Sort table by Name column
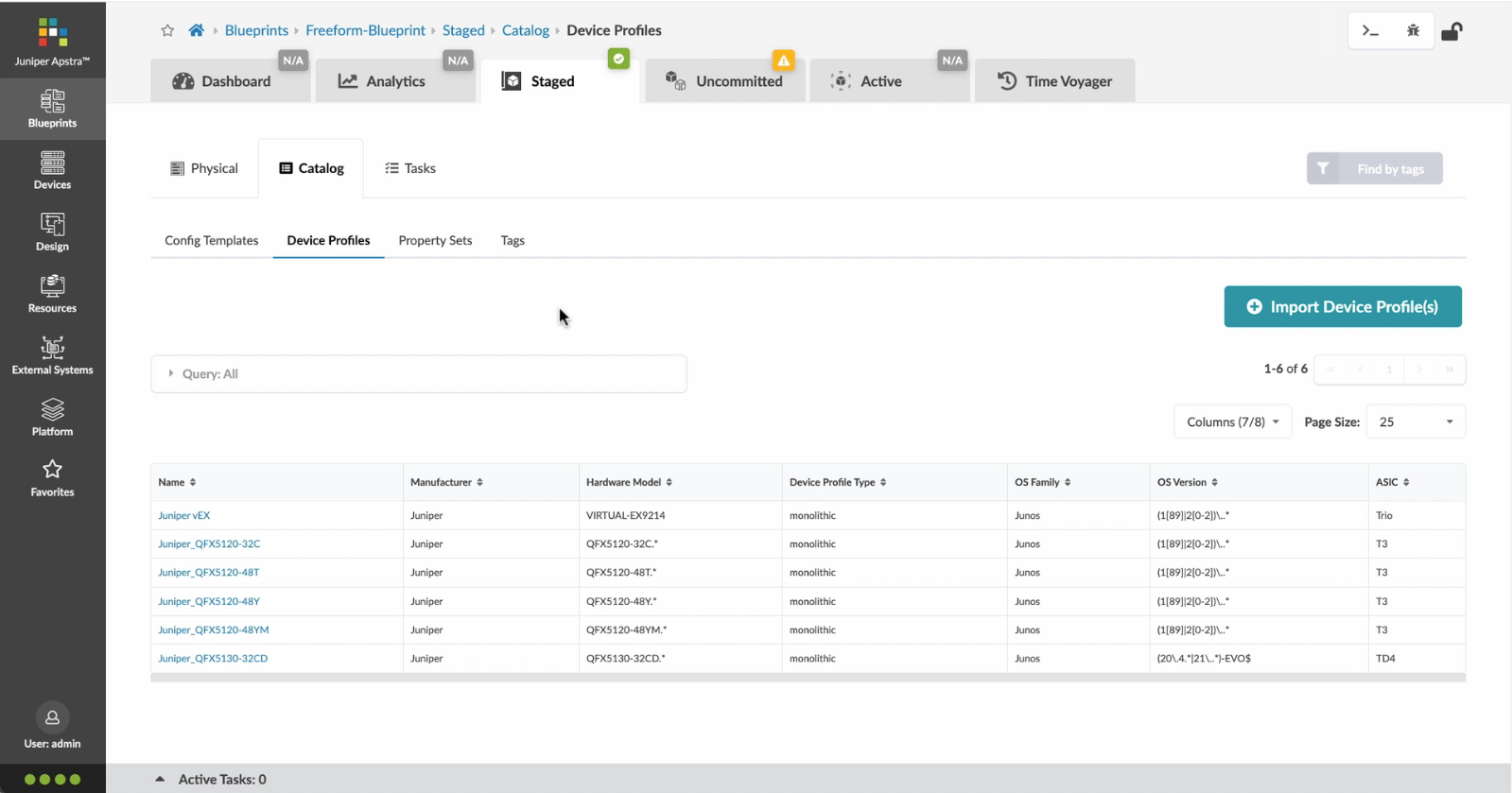1512x793 pixels. (x=177, y=482)
